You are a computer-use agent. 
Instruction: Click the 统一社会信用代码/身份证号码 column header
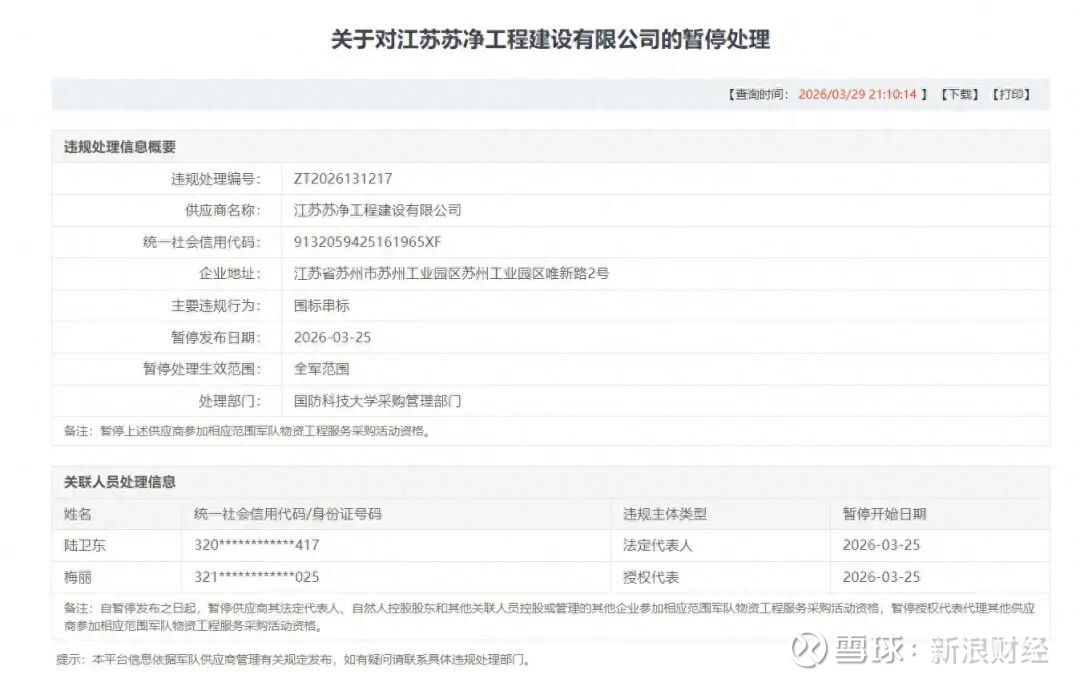288,514
